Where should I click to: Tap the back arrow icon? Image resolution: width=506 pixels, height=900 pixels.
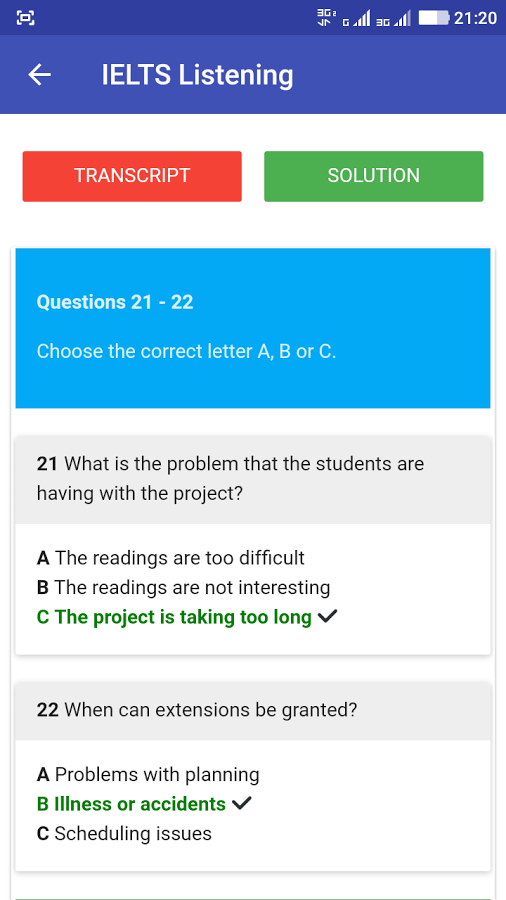pos(40,75)
